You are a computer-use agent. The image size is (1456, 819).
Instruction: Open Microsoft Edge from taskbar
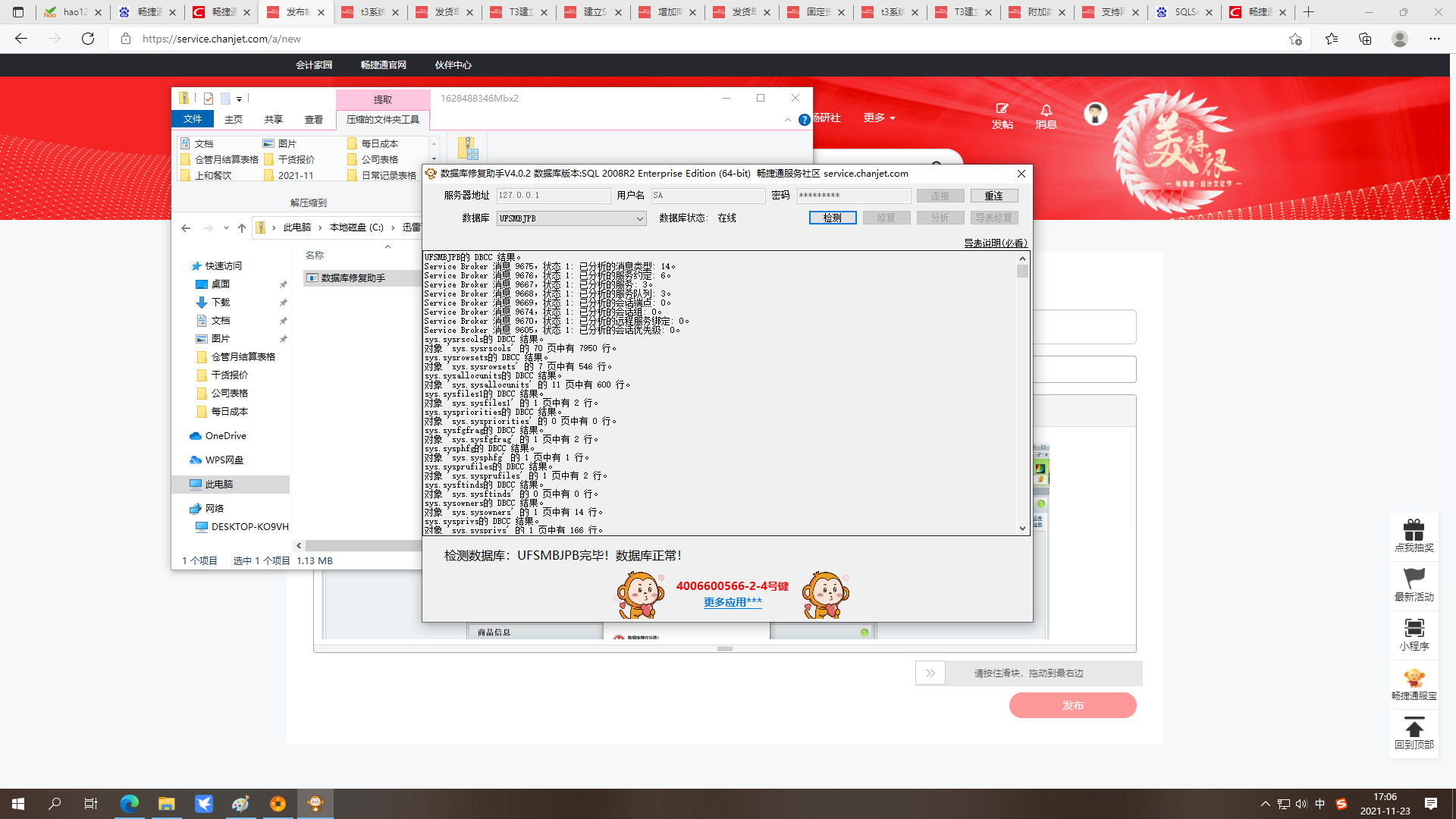(x=129, y=804)
